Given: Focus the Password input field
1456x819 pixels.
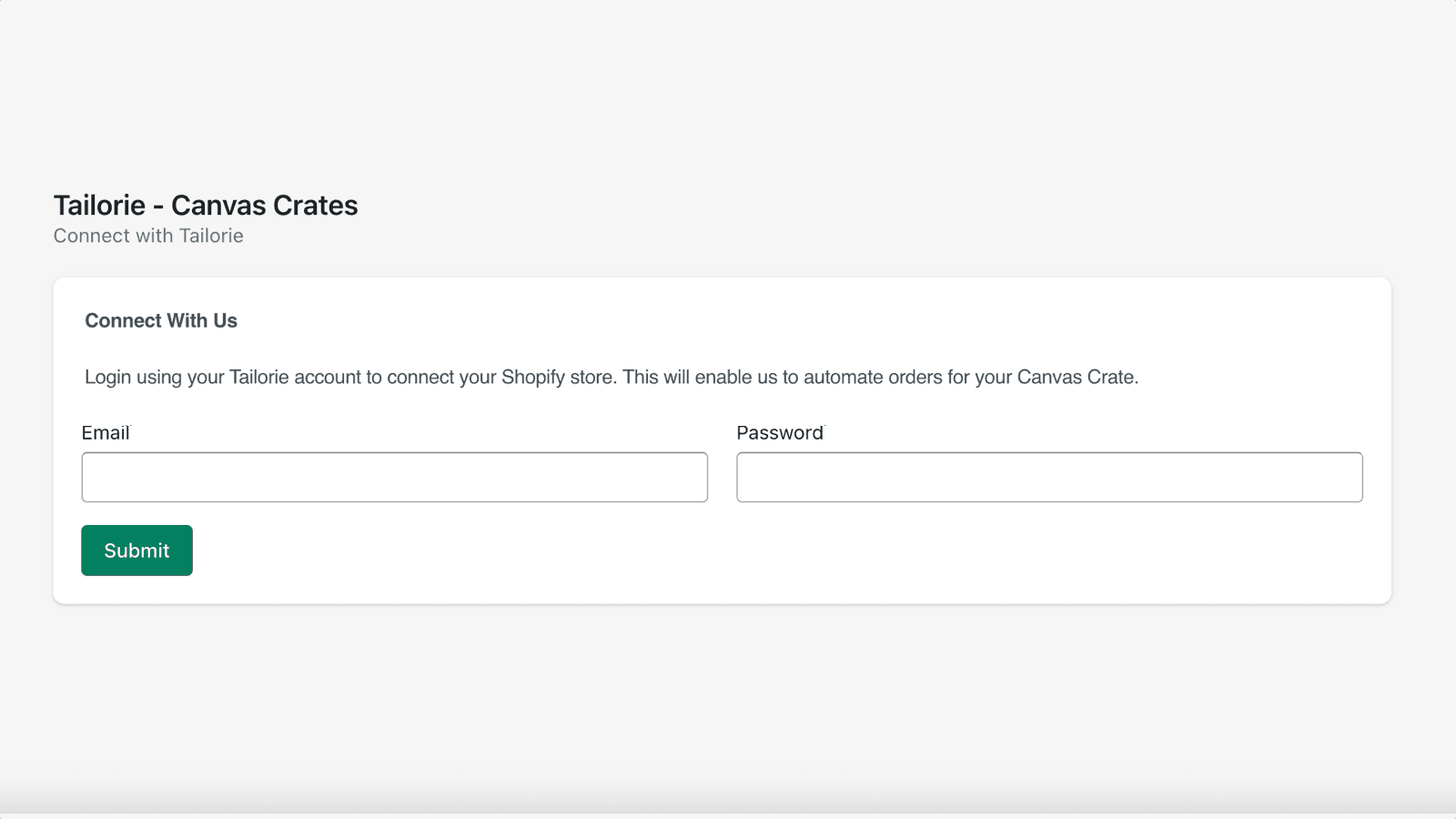Looking at the screenshot, I should tap(1049, 477).
